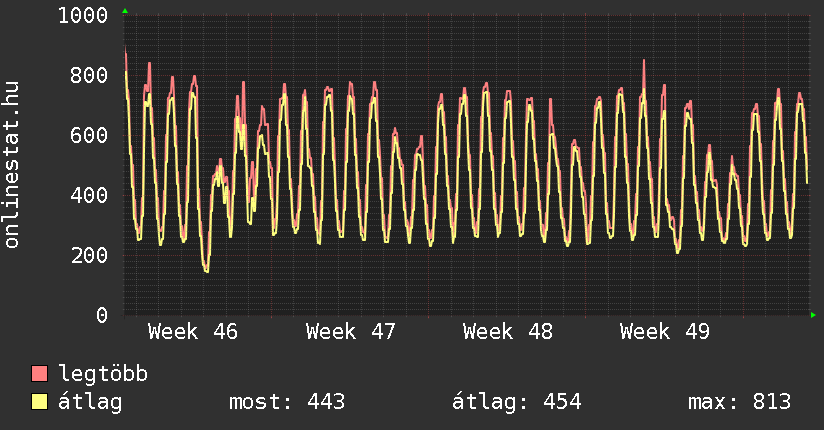Click the green arrow ending the x-axis
This screenshot has width=824, height=430.
tap(814, 315)
